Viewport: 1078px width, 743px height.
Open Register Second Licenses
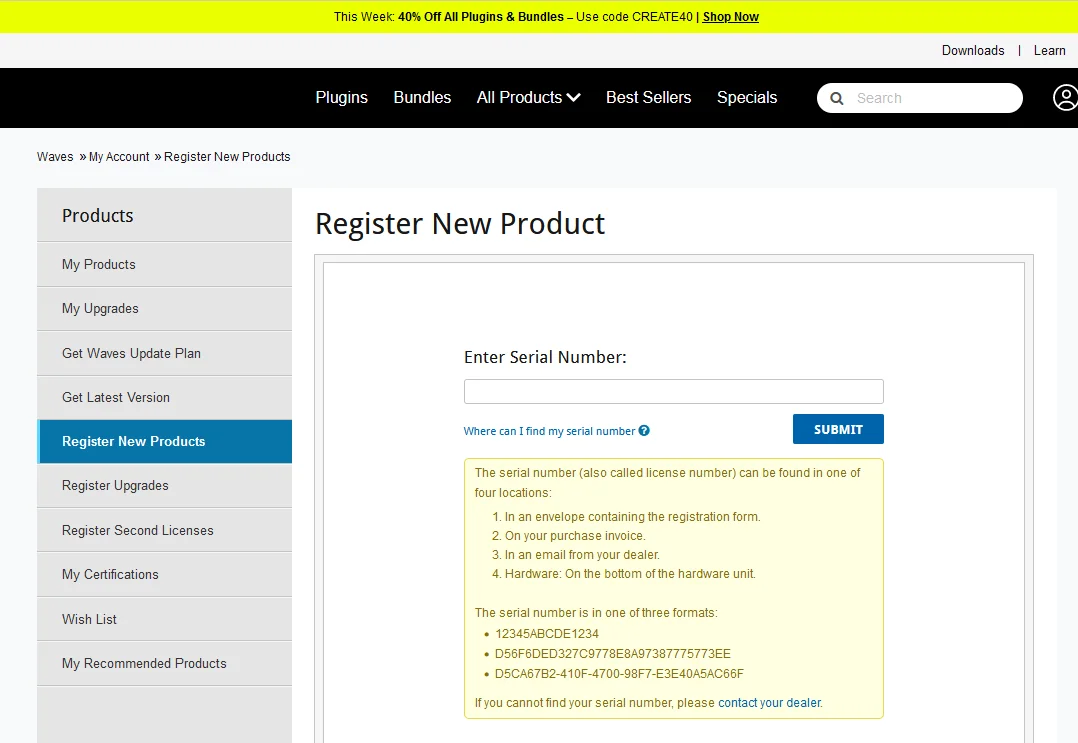point(164,530)
